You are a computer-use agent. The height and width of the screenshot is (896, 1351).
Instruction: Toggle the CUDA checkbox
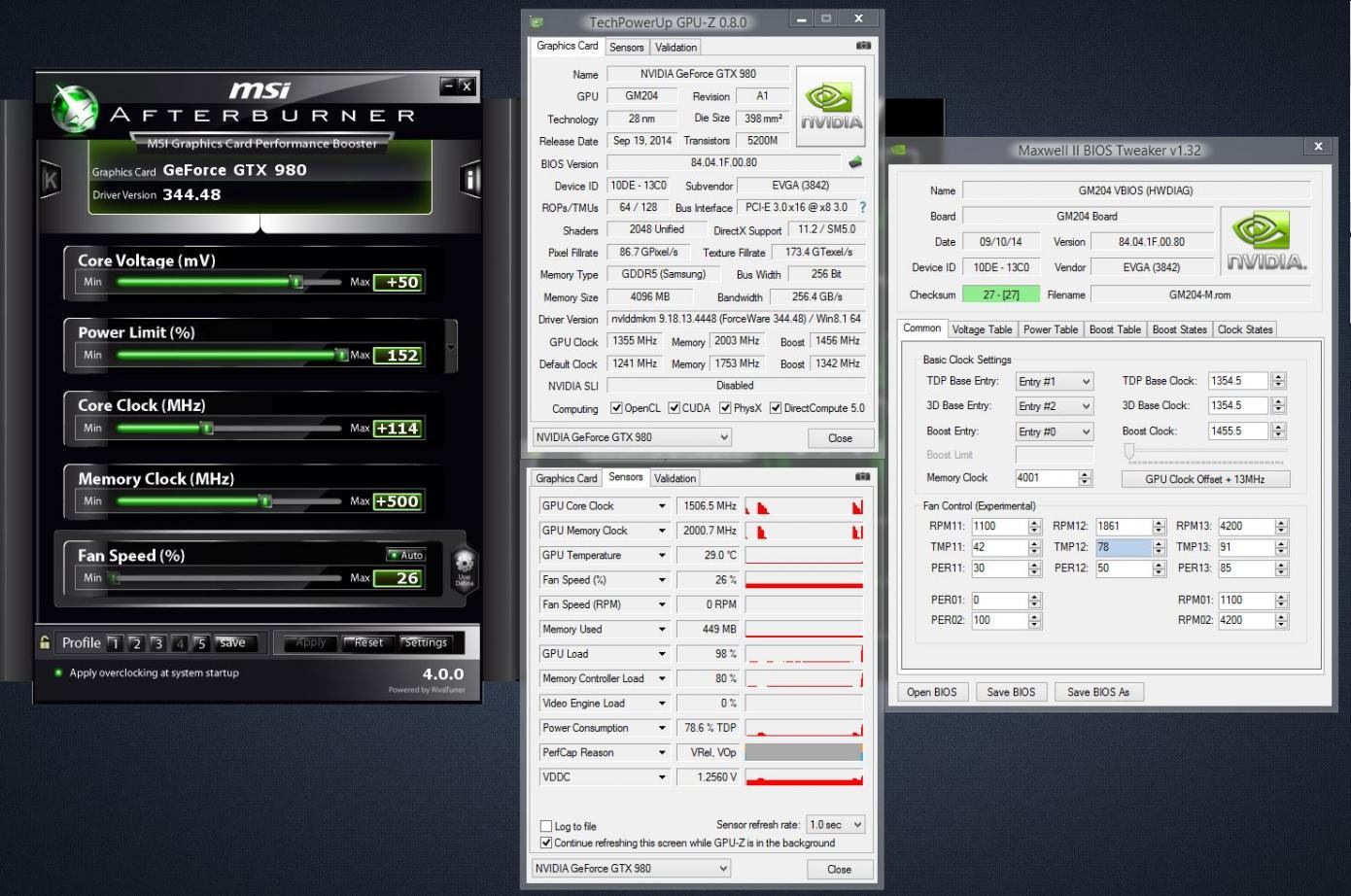[675, 408]
